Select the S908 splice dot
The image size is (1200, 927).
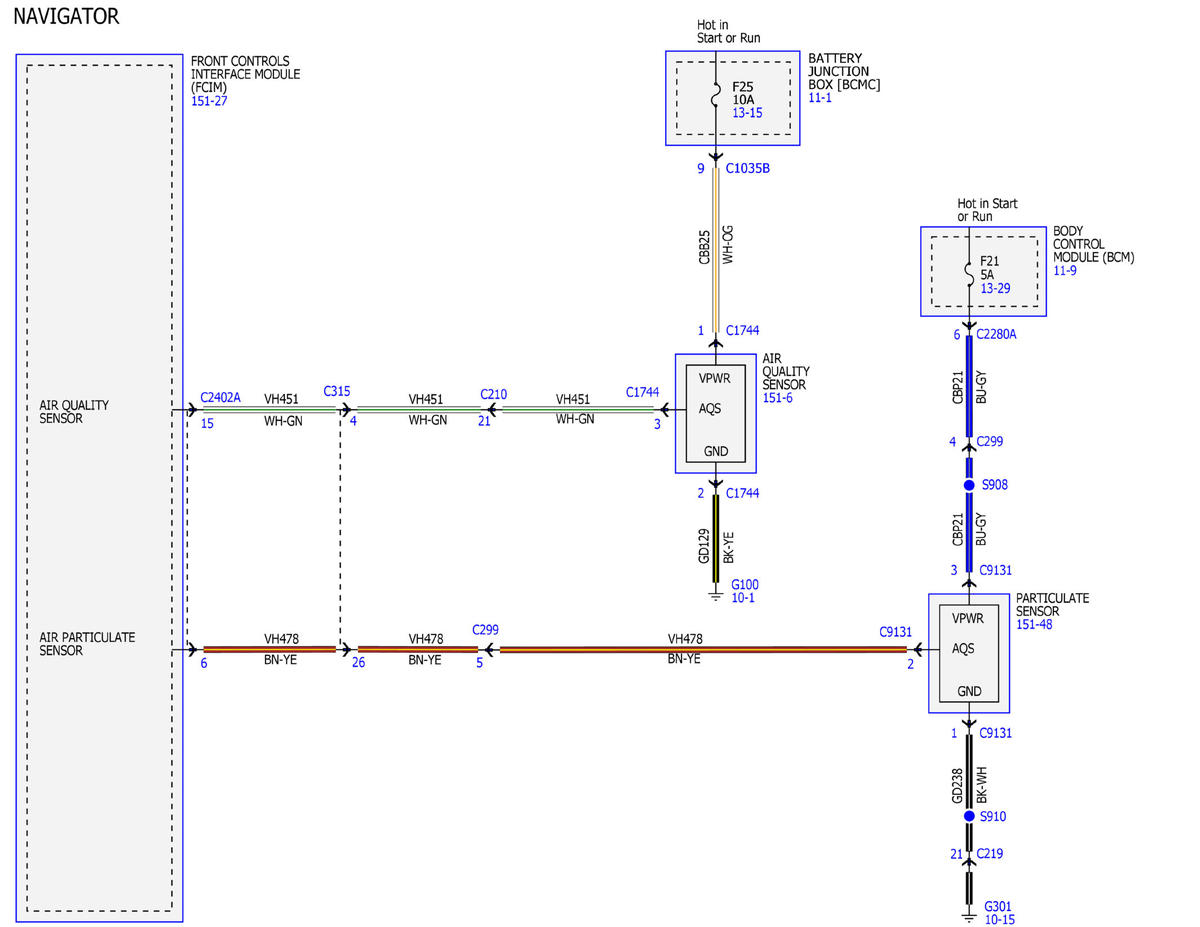[968, 485]
